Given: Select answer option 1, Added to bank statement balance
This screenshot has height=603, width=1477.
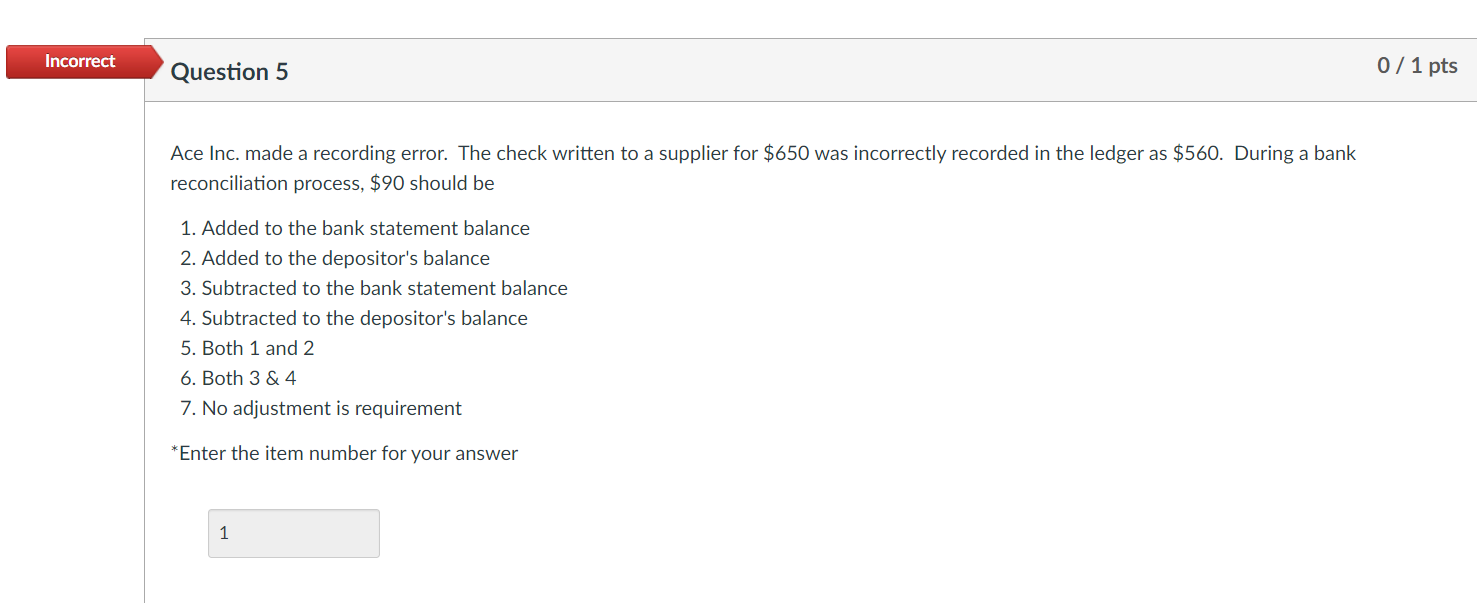Looking at the screenshot, I should pyautogui.click(x=364, y=228).
